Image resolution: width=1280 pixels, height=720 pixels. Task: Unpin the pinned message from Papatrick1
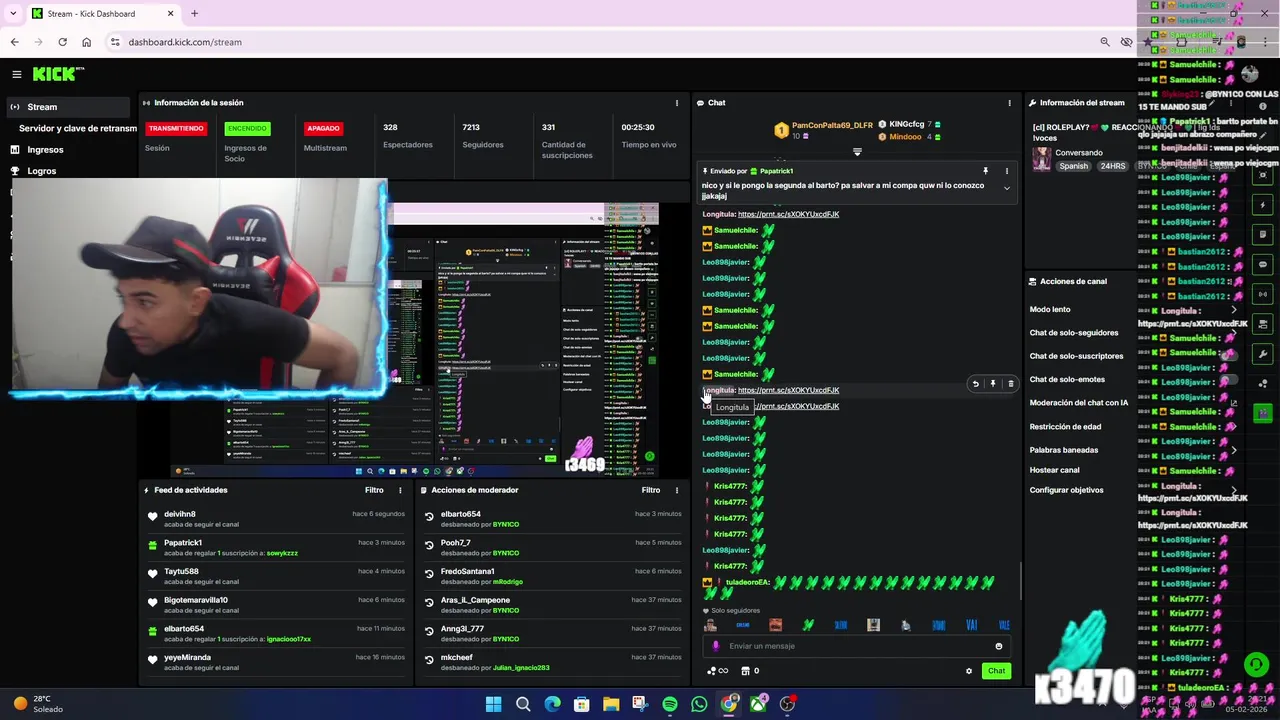985,171
